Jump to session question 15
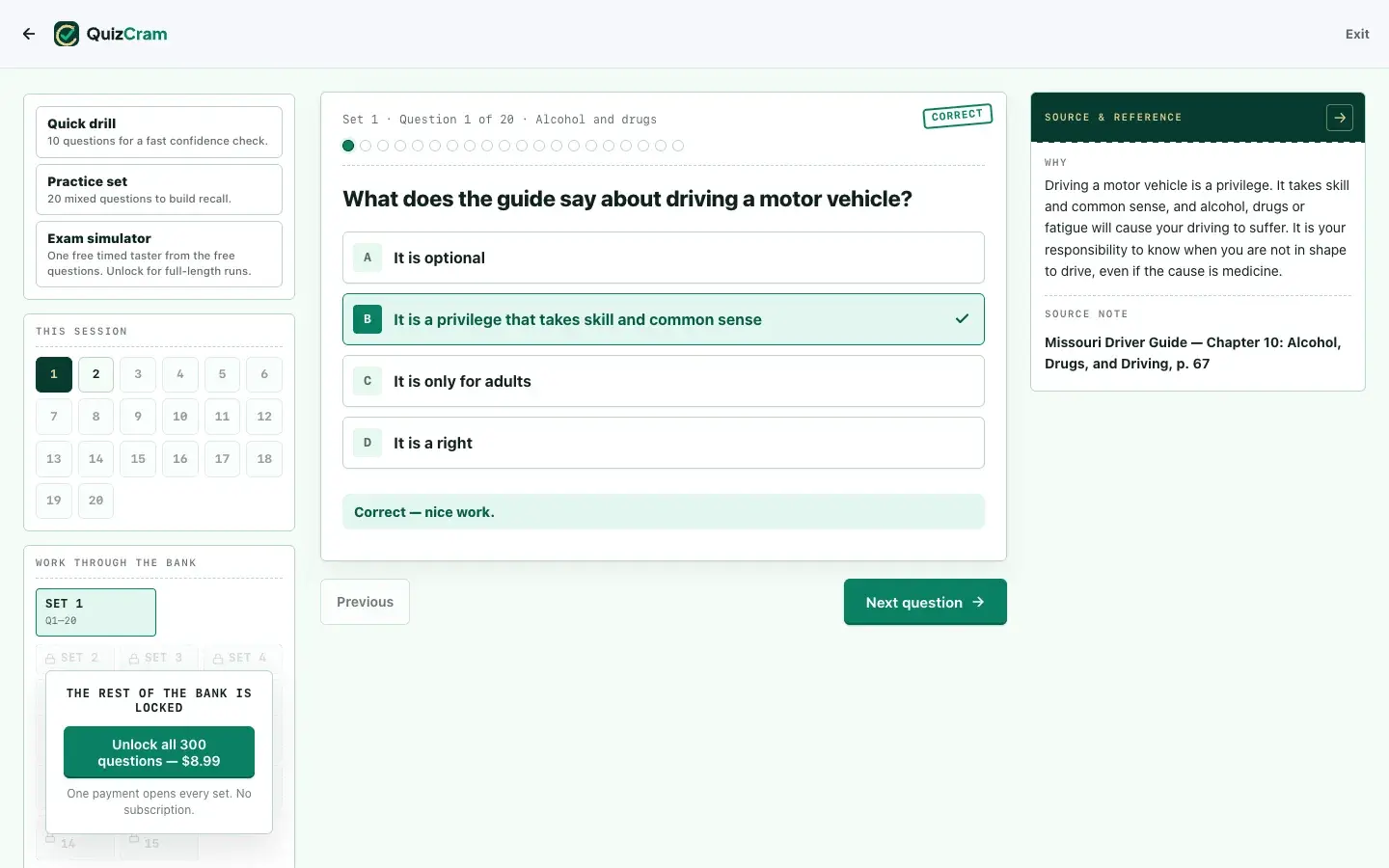The image size is (1389, 868). point(138,459)
